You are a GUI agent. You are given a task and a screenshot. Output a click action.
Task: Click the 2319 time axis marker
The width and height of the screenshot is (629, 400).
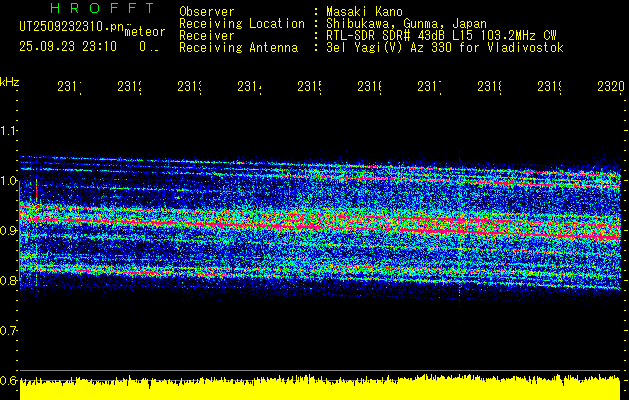pyautogui.click(x=550, y=87)
